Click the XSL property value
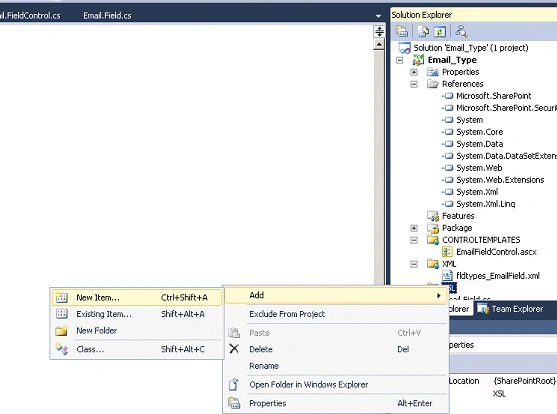 click(499, 394)
